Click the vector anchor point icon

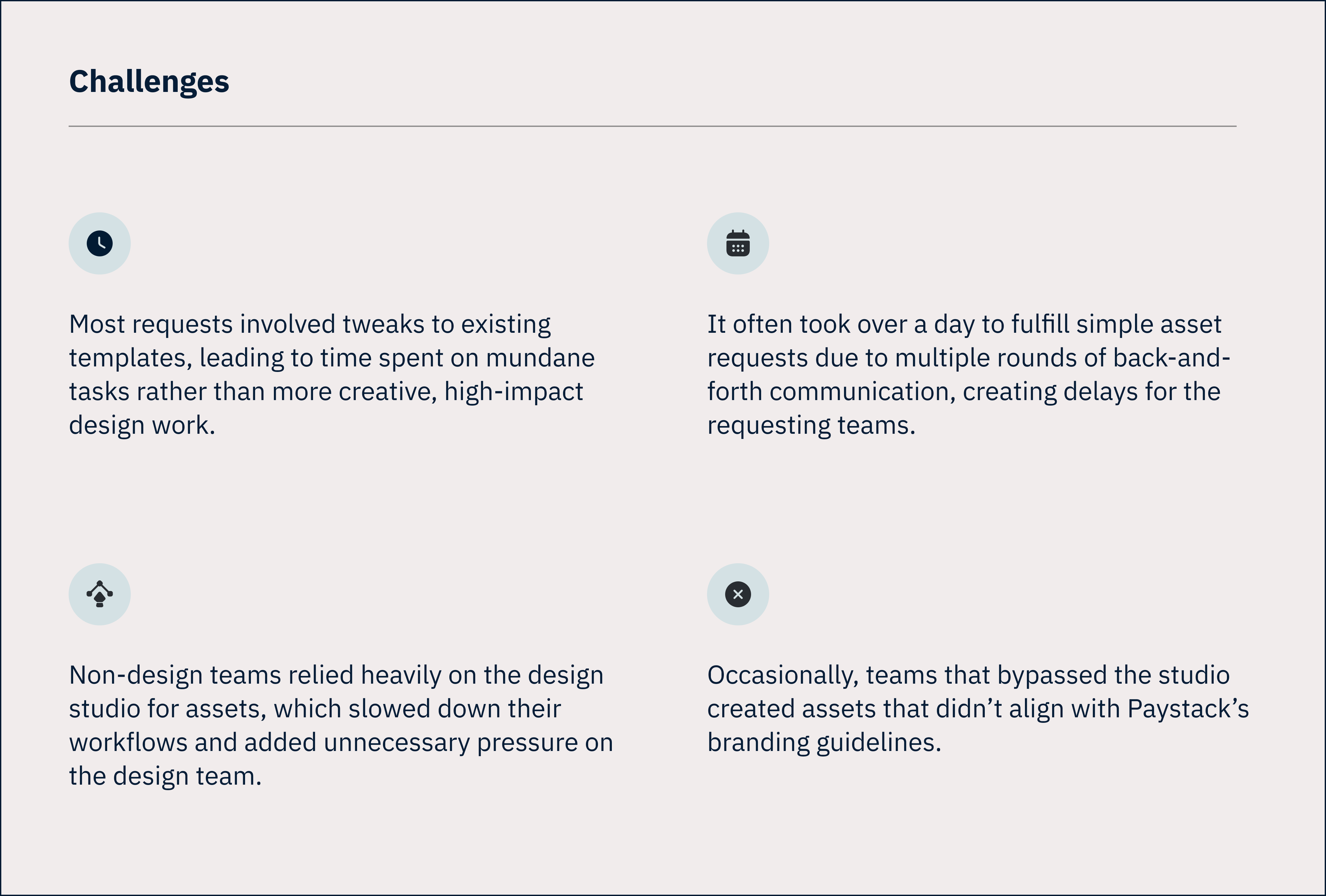tap(100, 594)
